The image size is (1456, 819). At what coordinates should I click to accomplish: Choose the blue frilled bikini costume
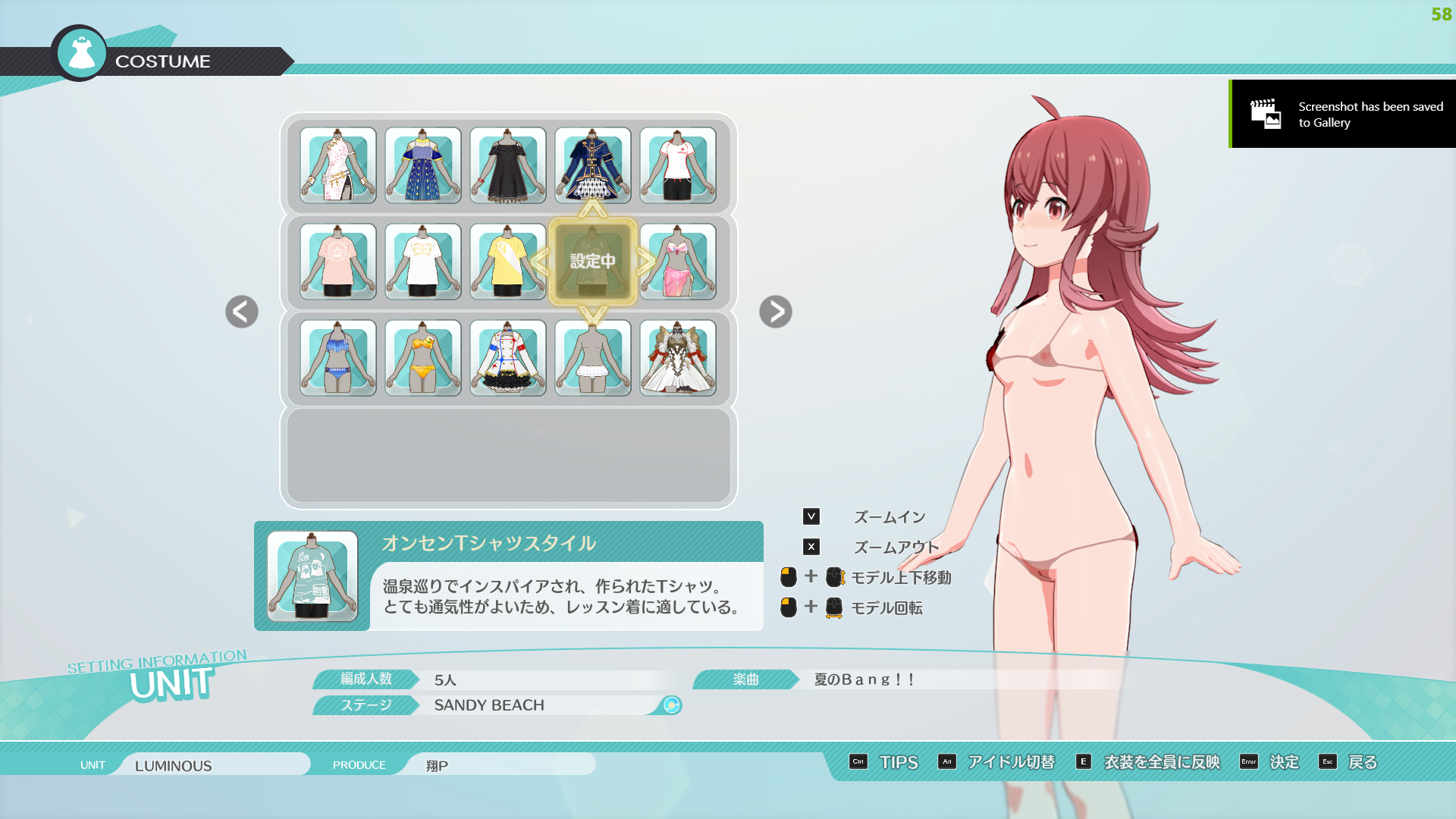point(338,358)
